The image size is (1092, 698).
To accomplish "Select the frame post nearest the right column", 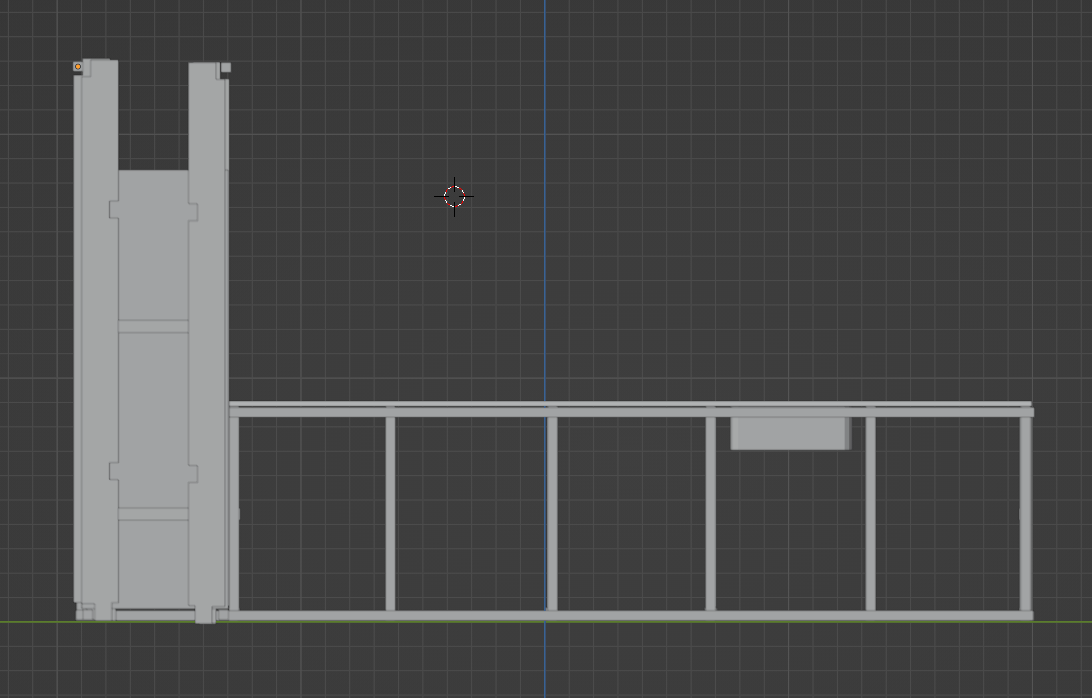I will point(234,514).
